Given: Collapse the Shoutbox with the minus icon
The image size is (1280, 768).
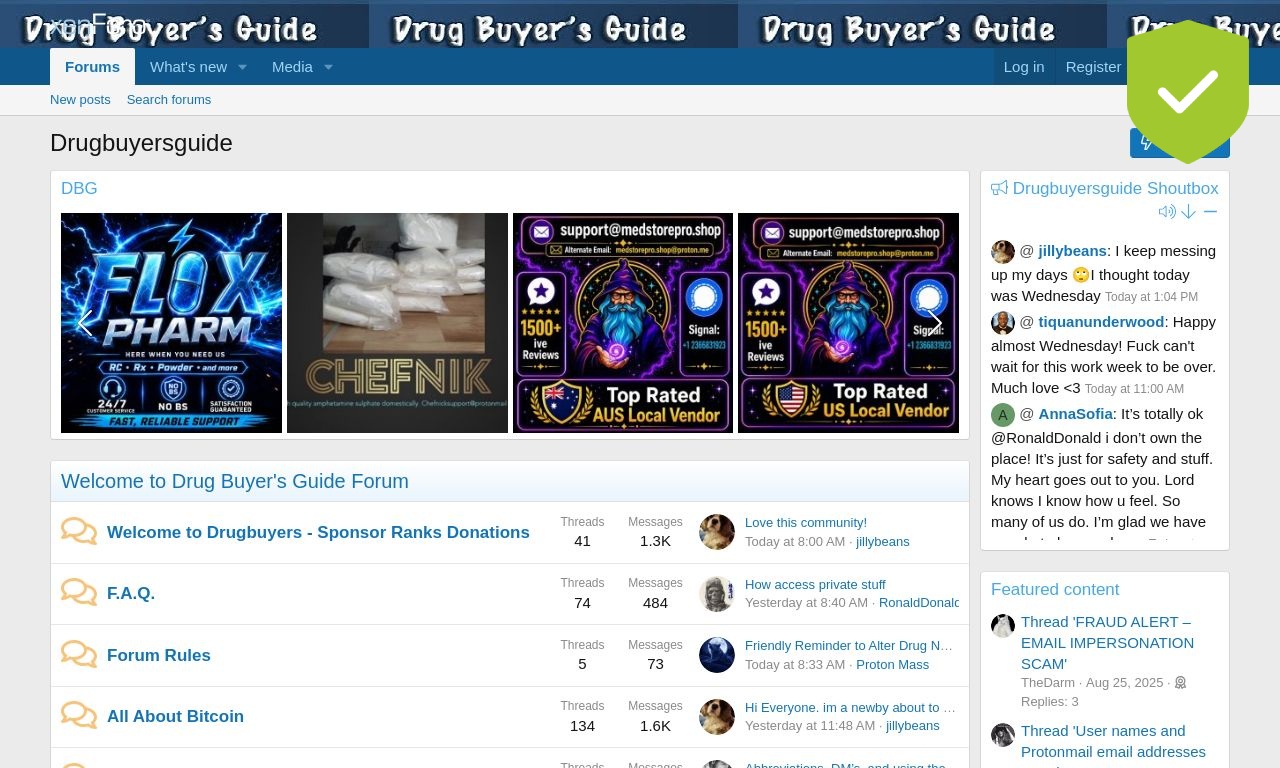Looking at the screenshot, I should pyautogui.click(x=1210, y=212).
